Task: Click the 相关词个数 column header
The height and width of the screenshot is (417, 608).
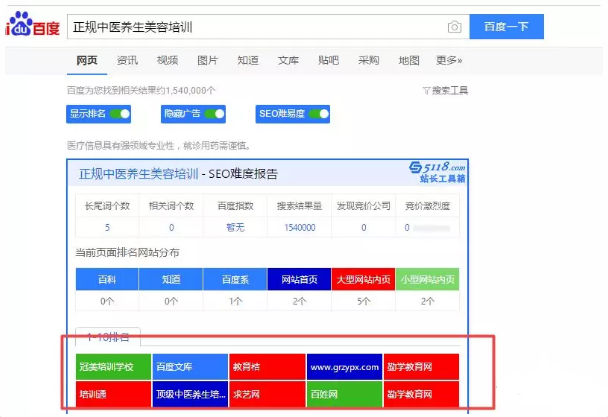Action: [171, 206]
